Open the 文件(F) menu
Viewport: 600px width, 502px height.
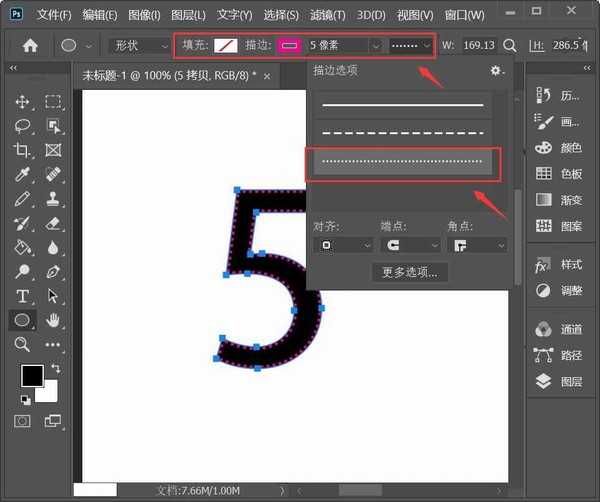tap(54, 15)
